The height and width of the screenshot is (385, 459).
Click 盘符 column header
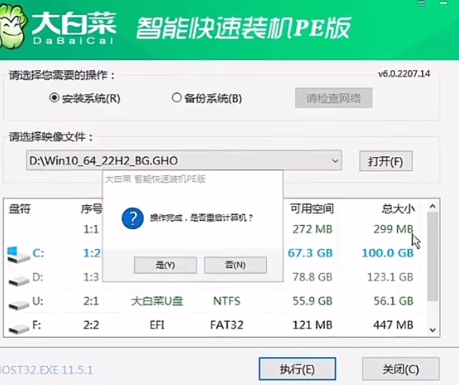[20, 209]
